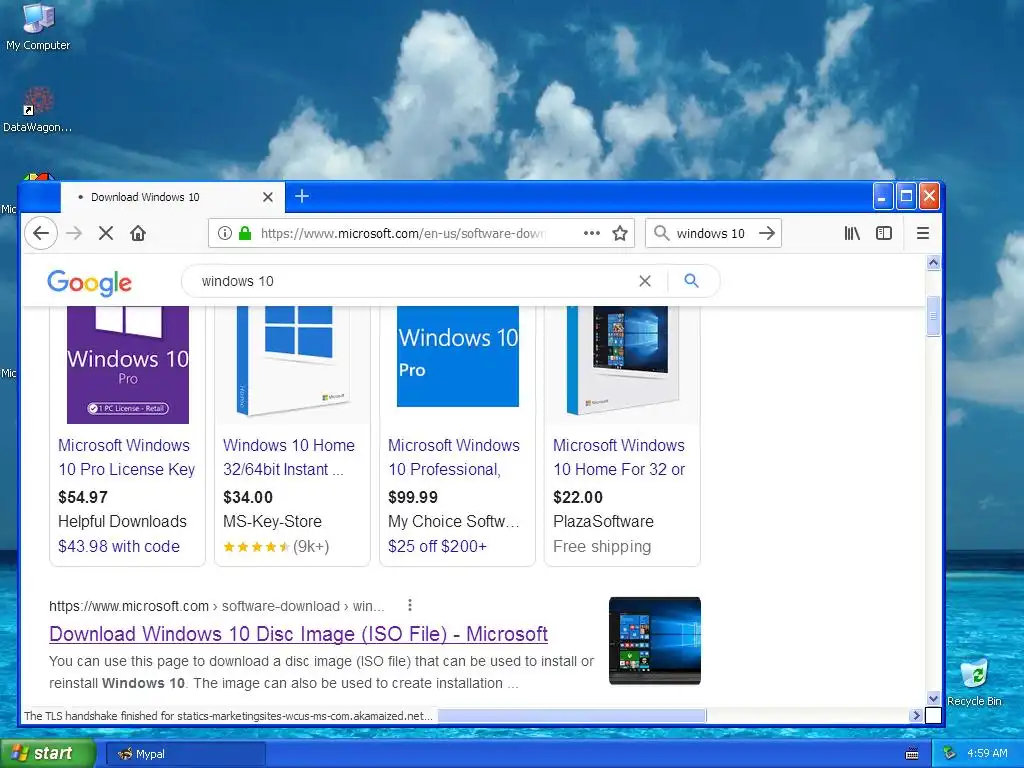Click the system tray notification icon
This screenshot has width=1024, height=768.
click(x=950, y=754)
